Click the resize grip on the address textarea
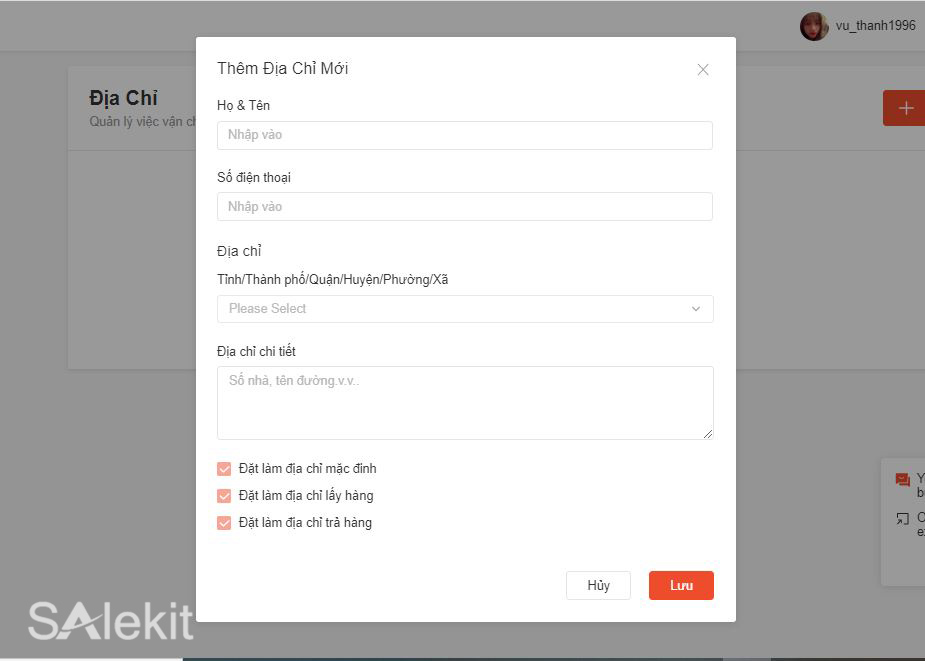 click(708, 433)
